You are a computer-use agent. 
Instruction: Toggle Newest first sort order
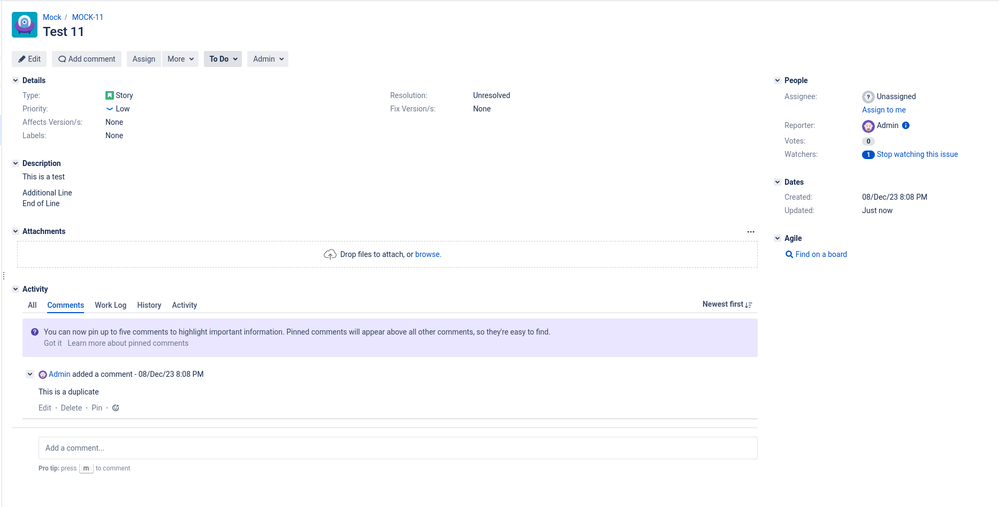[728, 304]
